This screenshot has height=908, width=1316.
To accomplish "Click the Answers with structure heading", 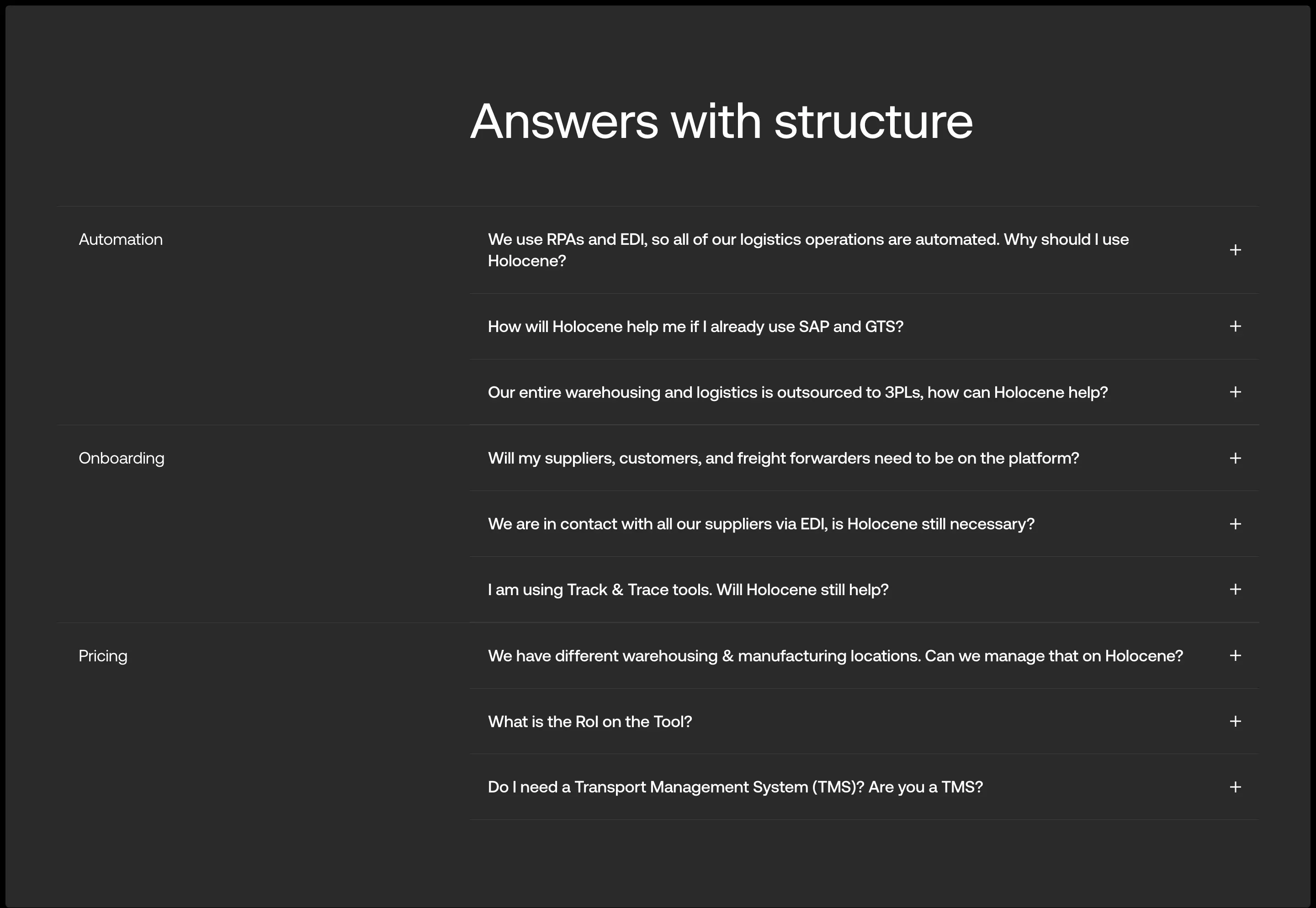I will [x=721, y=121].
